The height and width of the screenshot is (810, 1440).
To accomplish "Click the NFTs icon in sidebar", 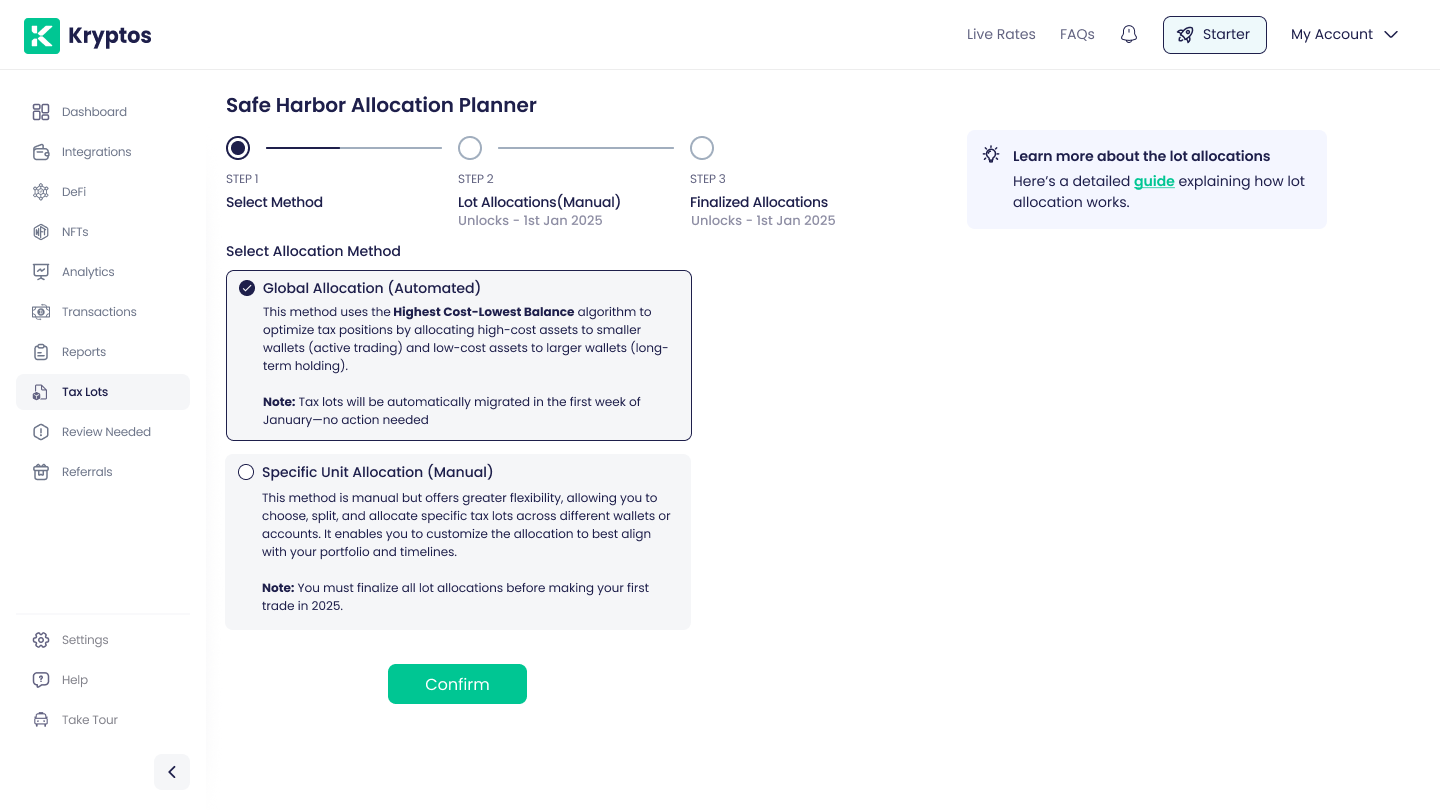I will pos(41,232).
